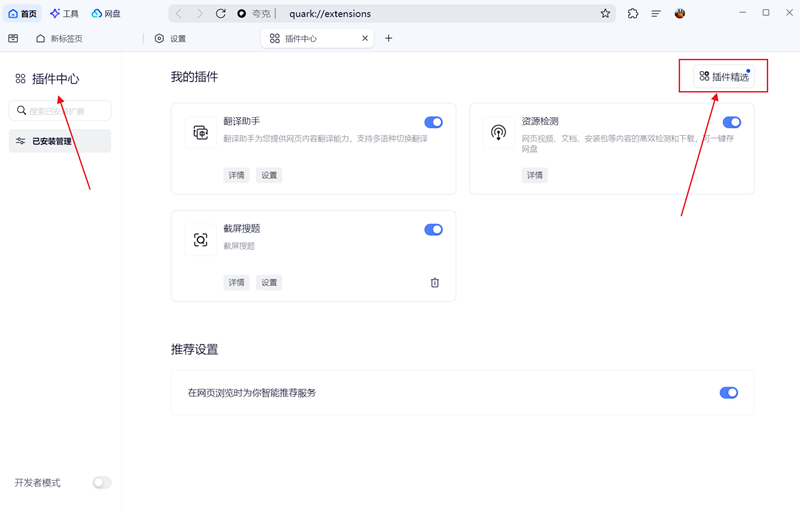Image resolution: width=800 pixels, height=512 pixels.
Task: Open 详情 for 资源检测
Action: [534, 175]
